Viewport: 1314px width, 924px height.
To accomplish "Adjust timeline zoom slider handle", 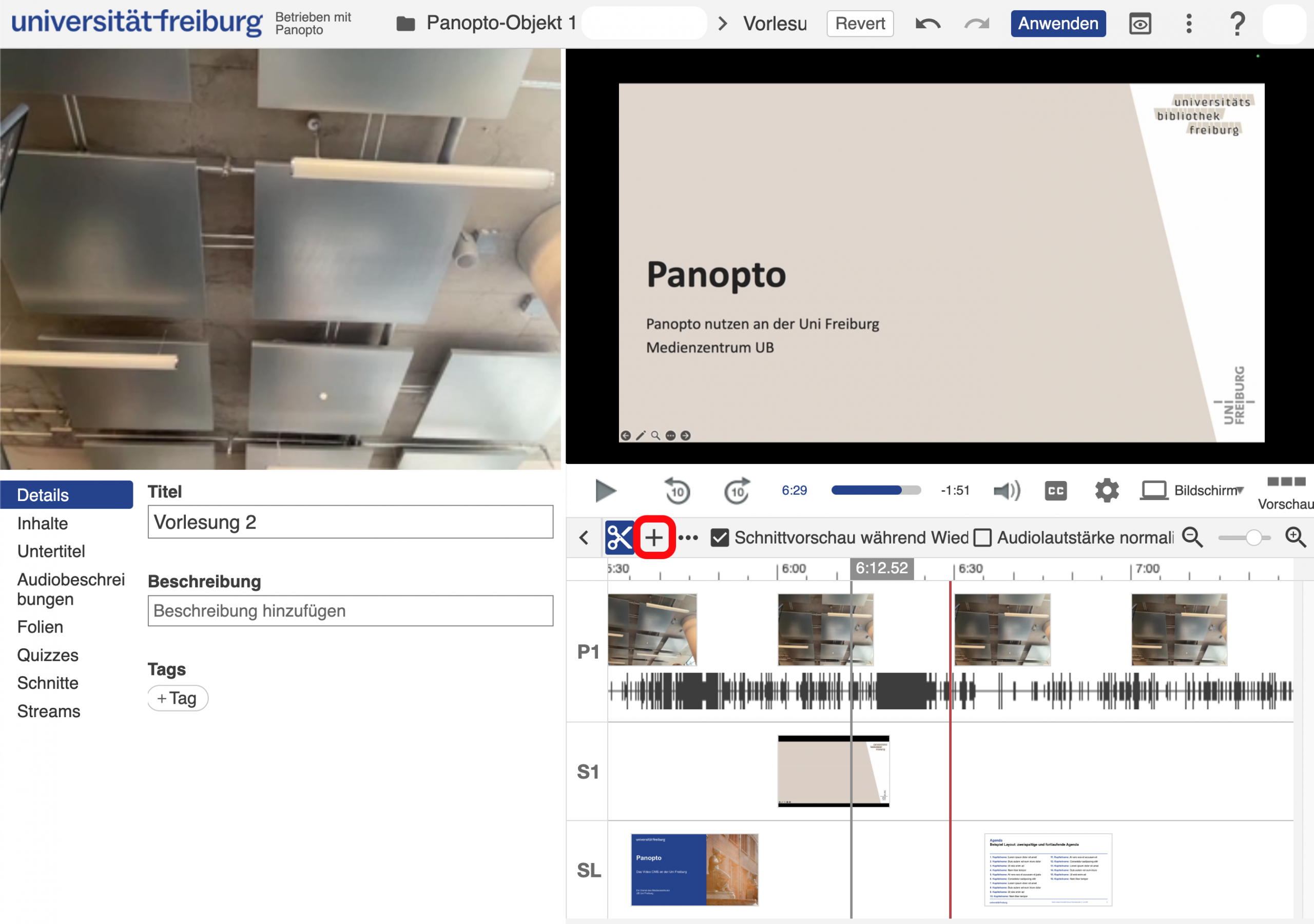I will [x=1253, y=537].
